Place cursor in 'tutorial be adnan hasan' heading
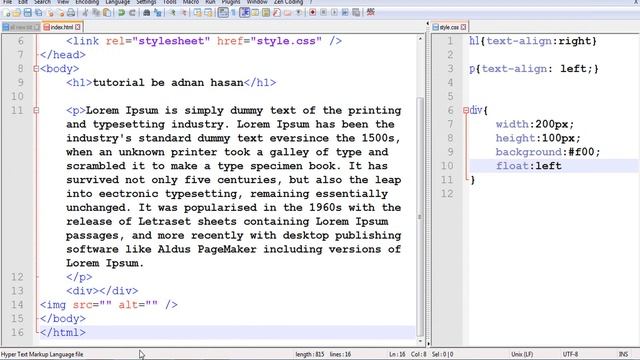Viewport: 640px width, 360px height. [x=168, y=82]
